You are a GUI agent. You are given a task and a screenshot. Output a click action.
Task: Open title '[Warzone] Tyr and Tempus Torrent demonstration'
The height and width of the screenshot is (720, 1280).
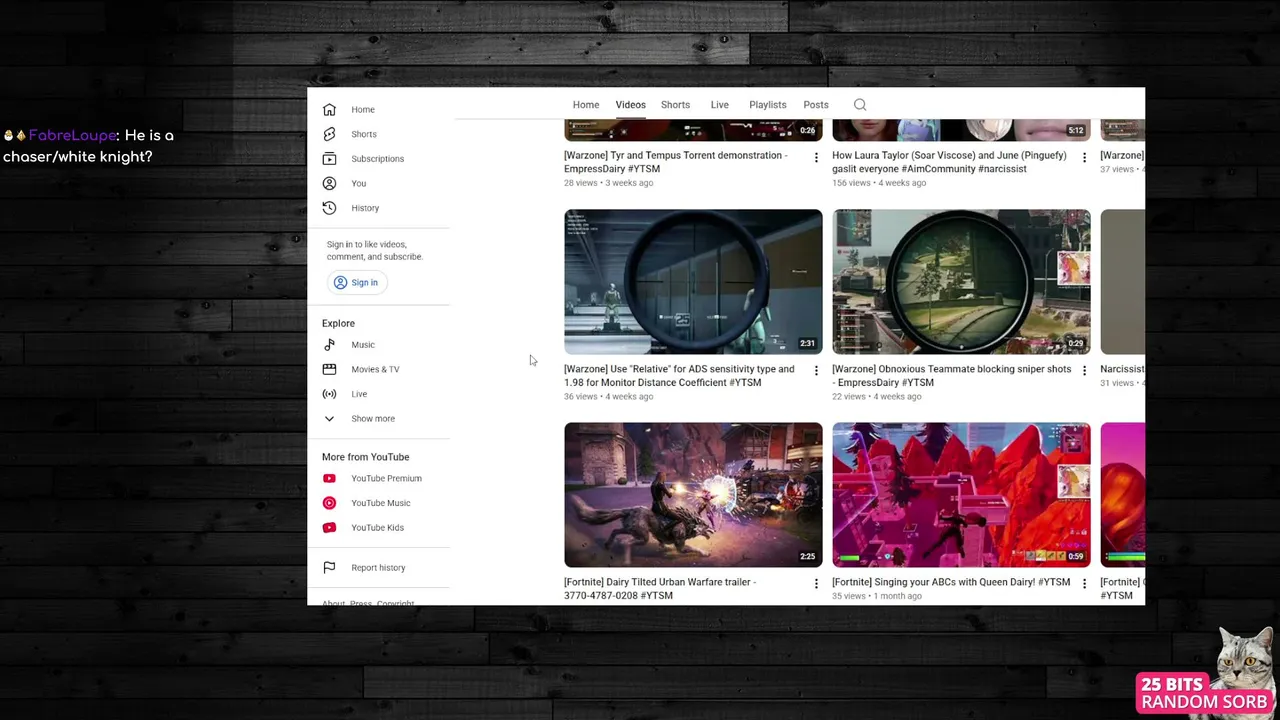click(x=676, y=162)
